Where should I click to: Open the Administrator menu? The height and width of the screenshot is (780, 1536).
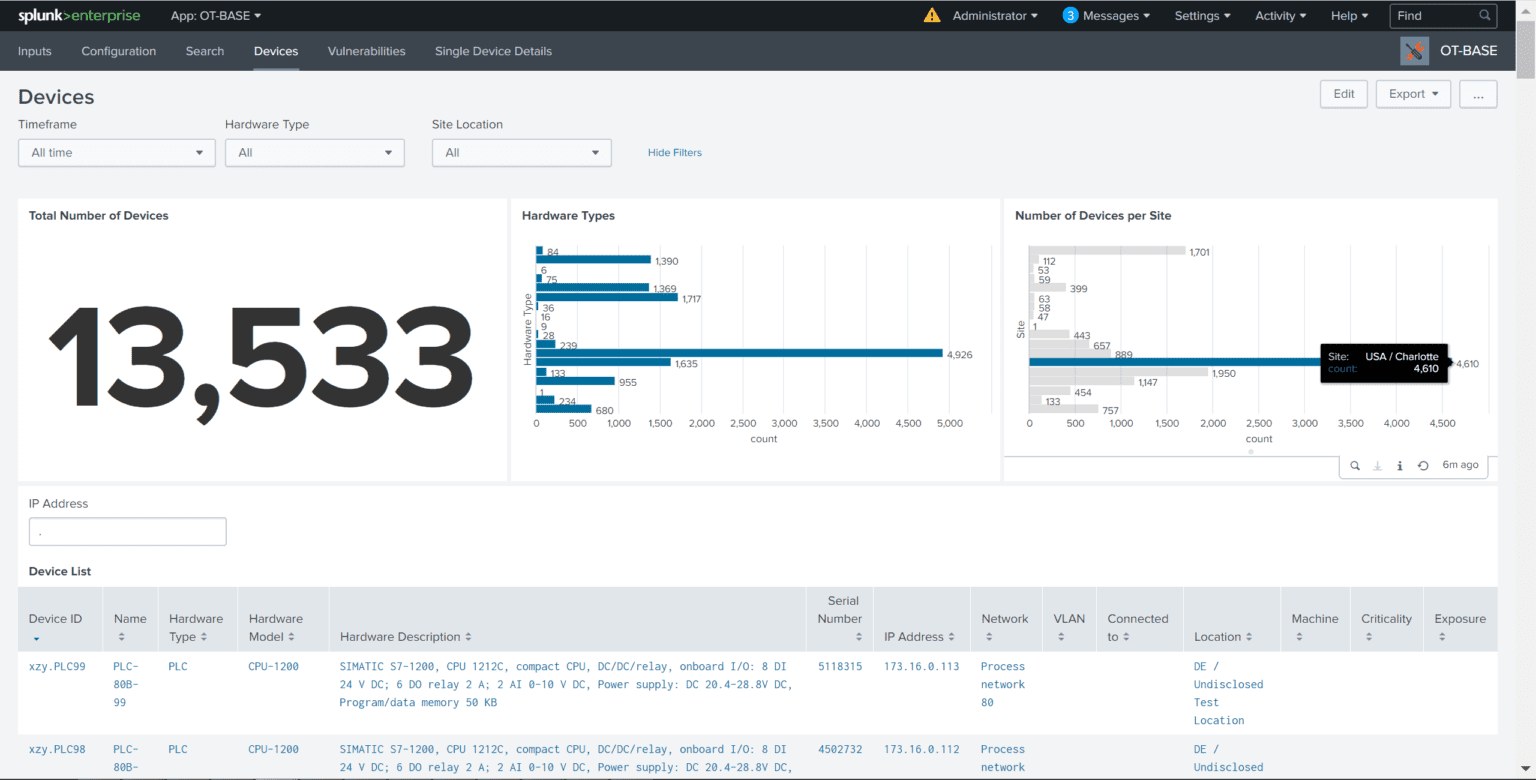[x=995, y=16]
